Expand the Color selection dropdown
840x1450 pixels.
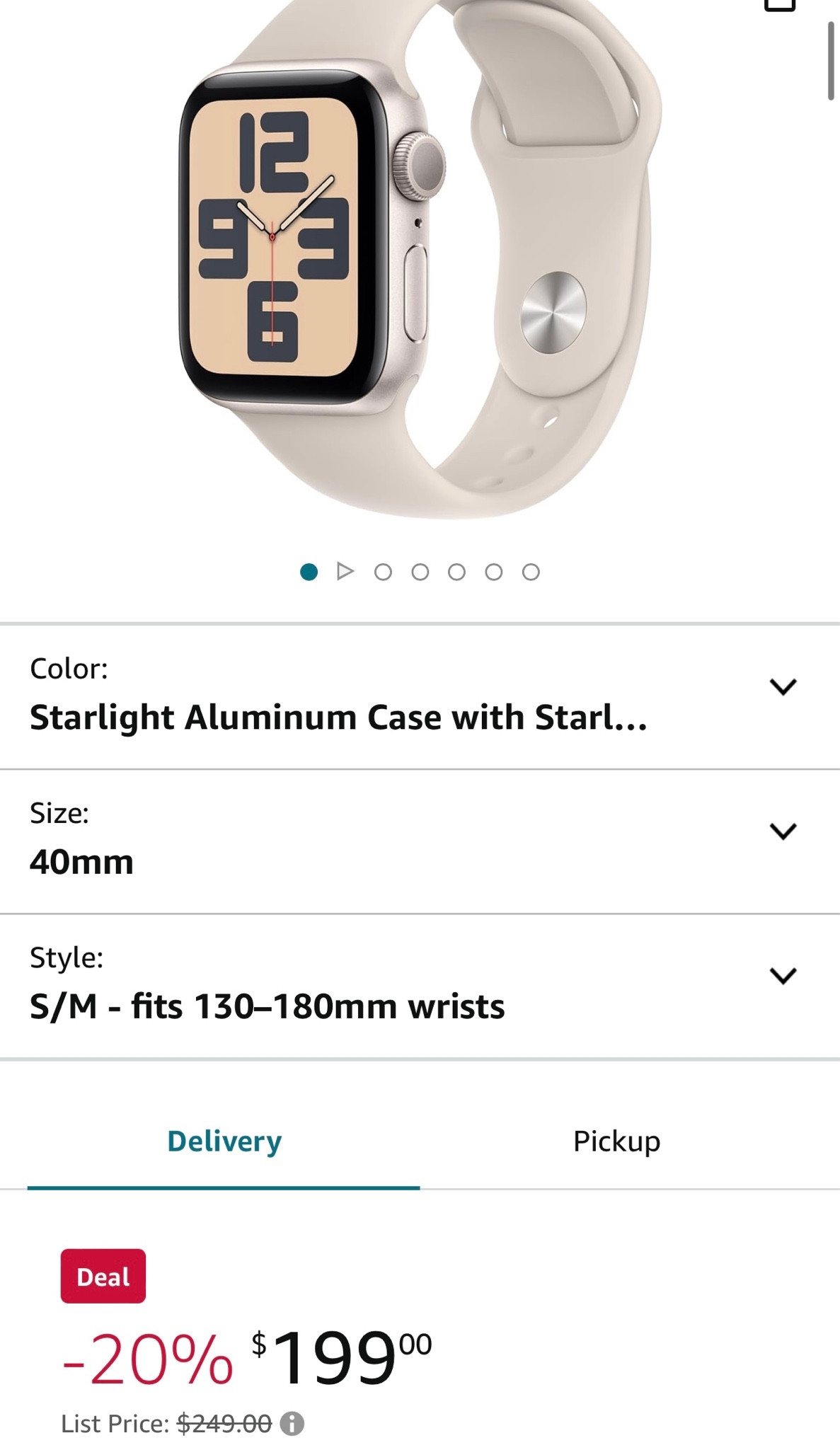coord(783,686)
